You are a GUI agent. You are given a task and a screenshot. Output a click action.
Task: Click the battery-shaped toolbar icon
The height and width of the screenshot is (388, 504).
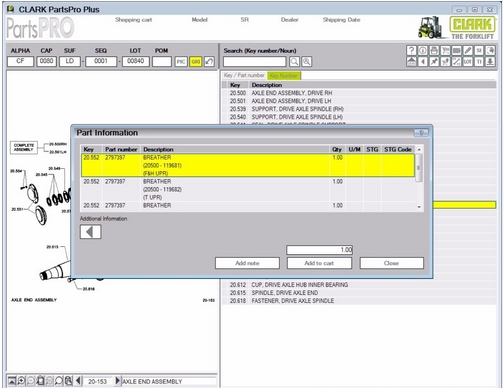(x=457, y=50)
